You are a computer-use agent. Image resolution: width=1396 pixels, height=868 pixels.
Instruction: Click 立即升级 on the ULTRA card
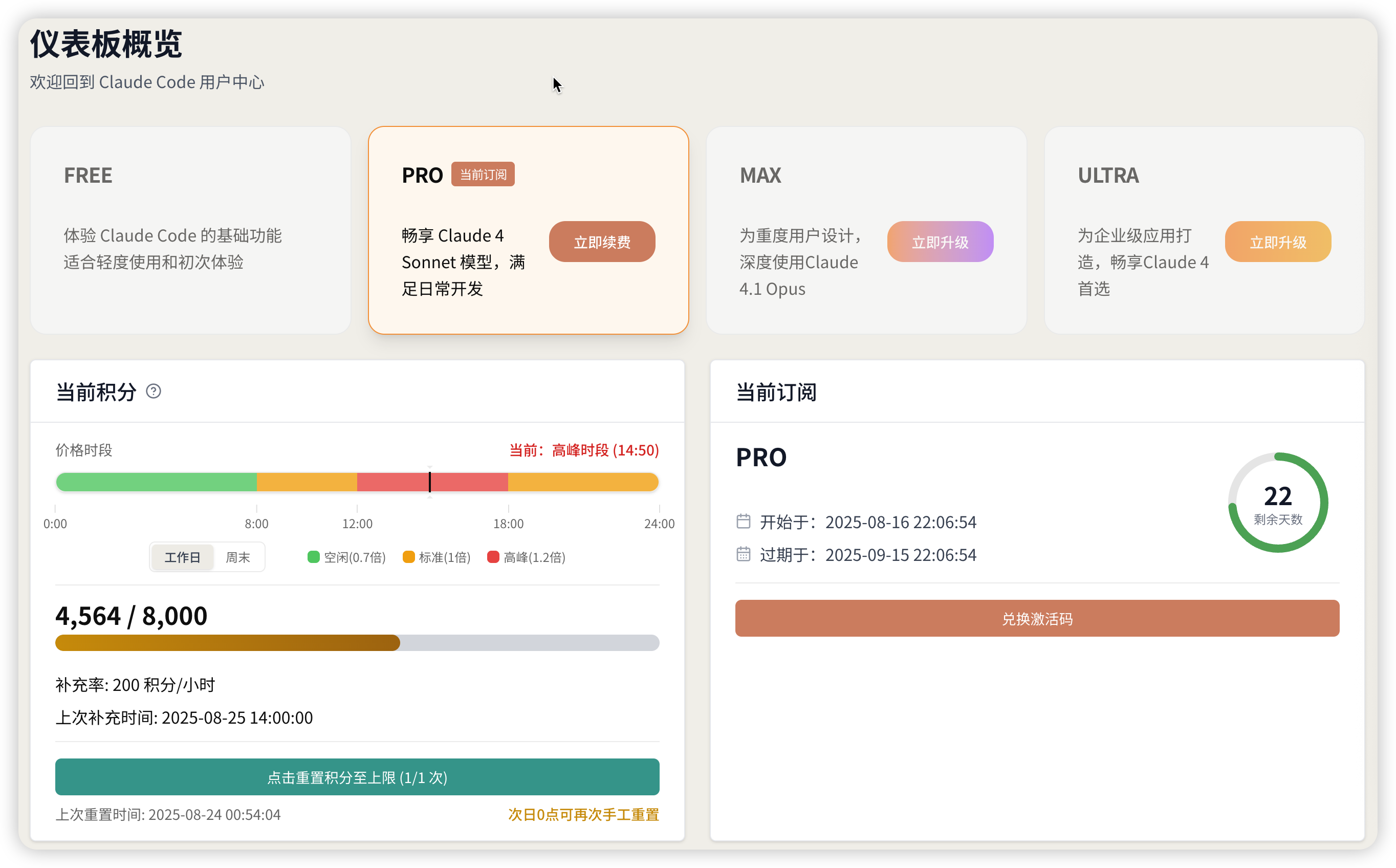1278,242
